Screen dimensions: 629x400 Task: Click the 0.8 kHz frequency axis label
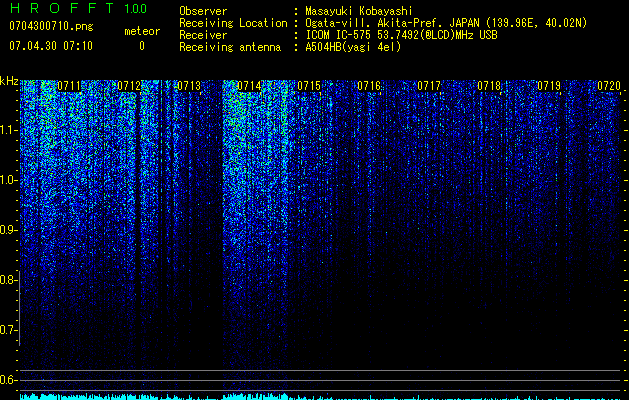8,280
